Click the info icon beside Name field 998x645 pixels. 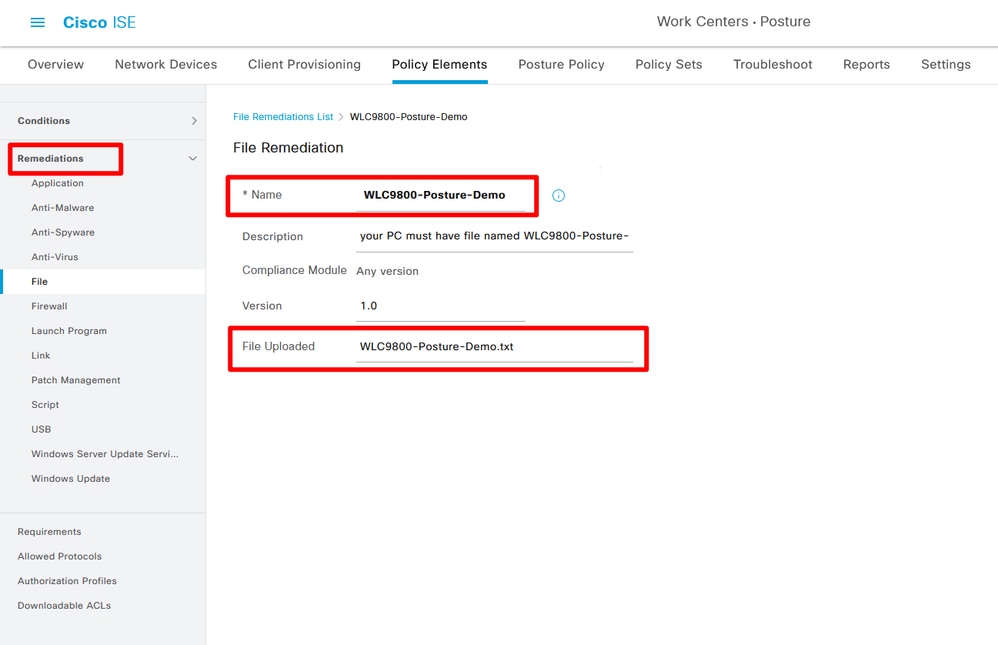click(558, 195)
